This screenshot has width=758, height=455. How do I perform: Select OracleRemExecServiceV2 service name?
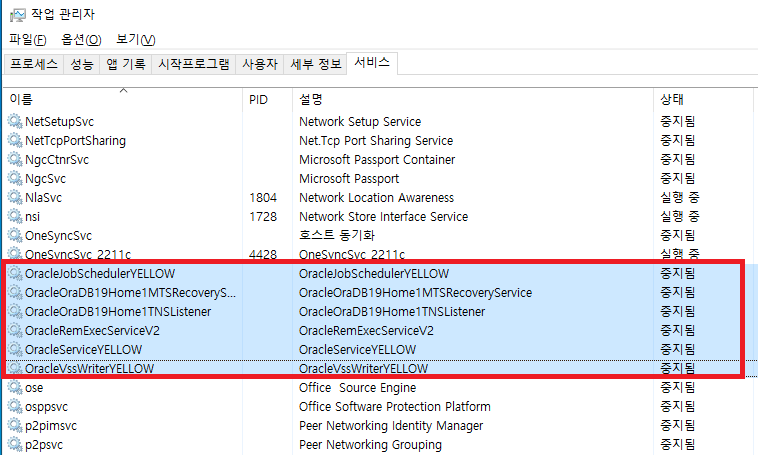point(92,331)
